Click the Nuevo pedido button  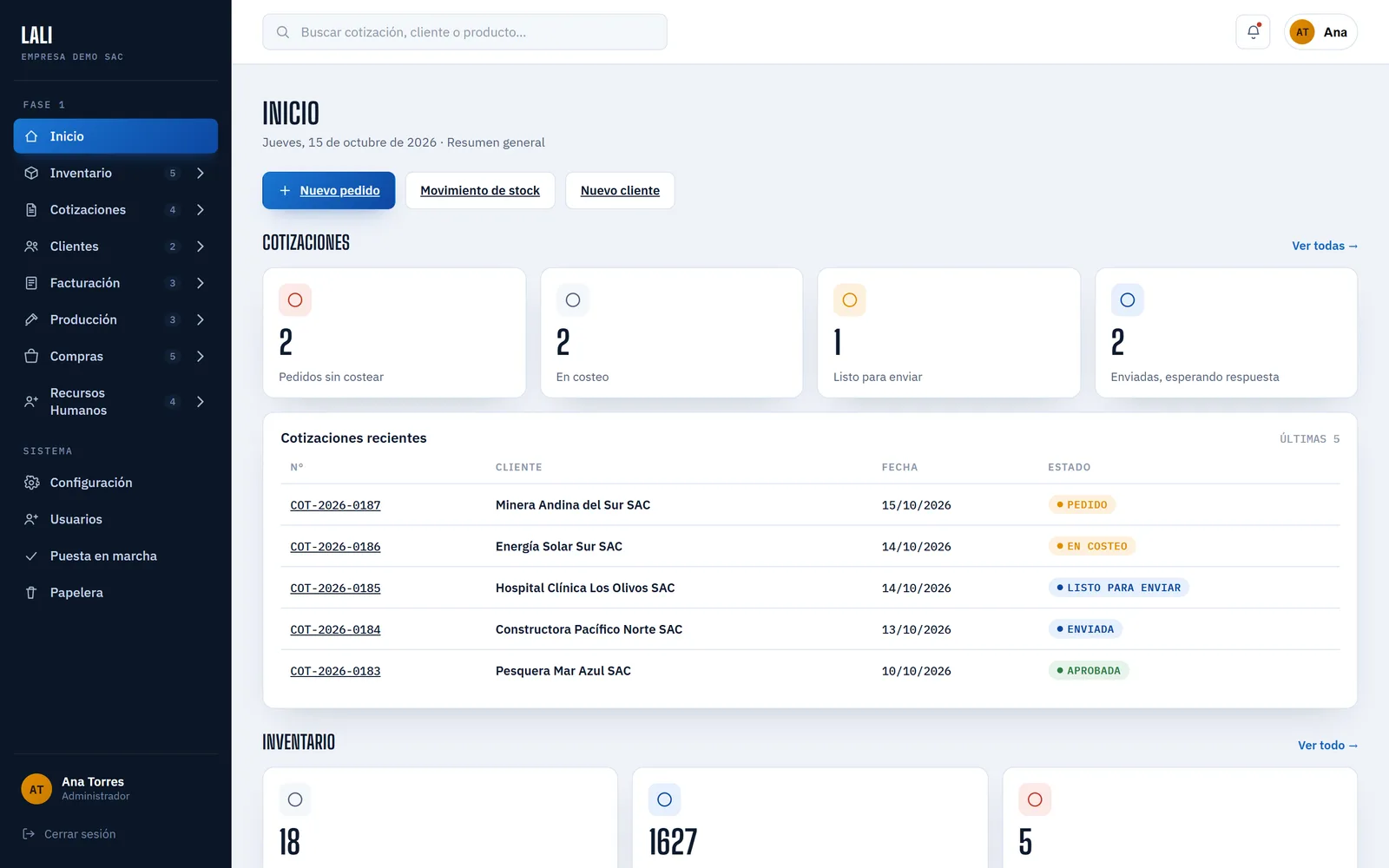pos(329,190)
